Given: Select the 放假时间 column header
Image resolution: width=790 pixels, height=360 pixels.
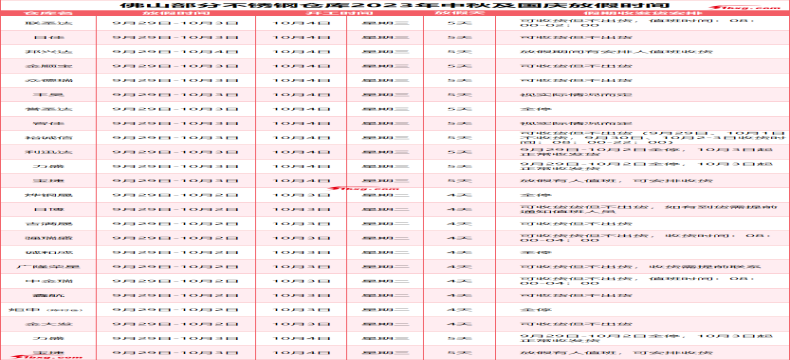Looking at the screenshot, I should (175, 13).
